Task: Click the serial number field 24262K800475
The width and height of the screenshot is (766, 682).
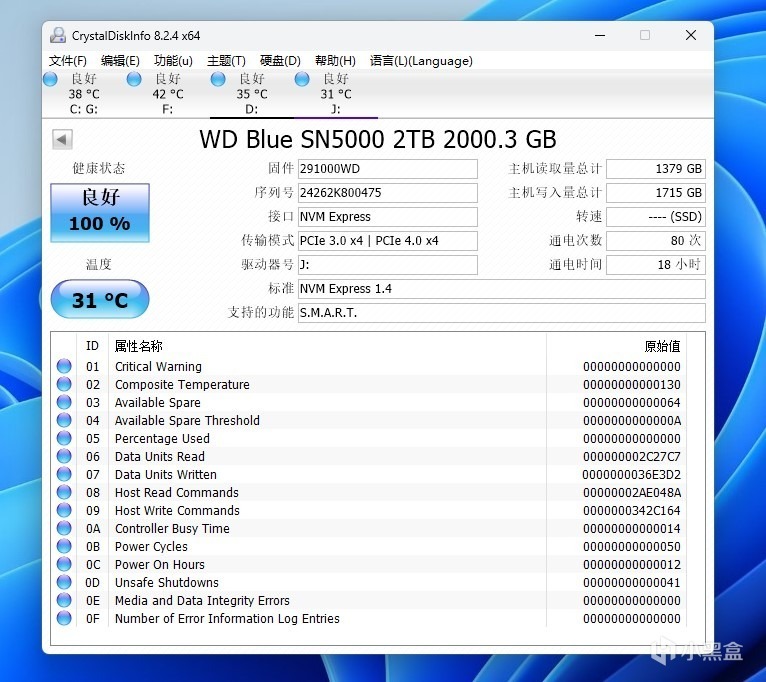Action: click(x=387, y=193)
